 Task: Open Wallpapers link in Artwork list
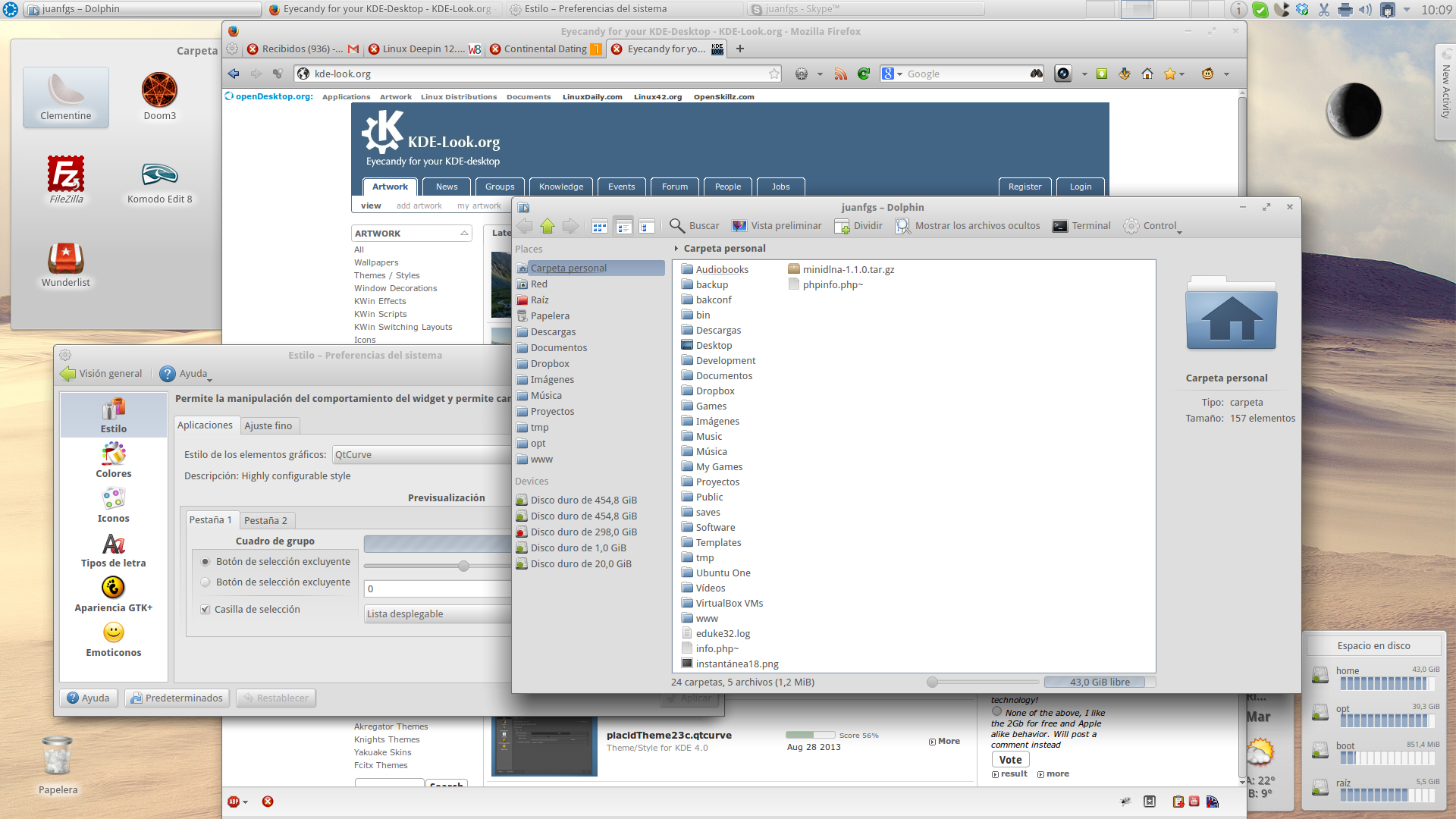tap(376, 263)
